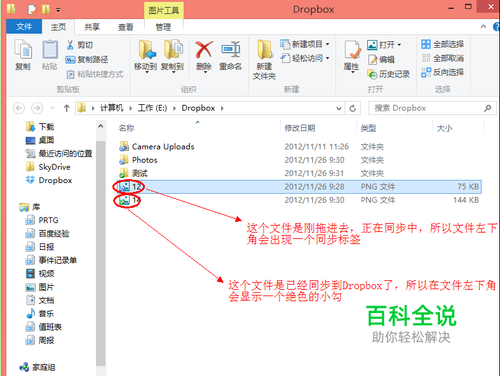This screenshot has height=376, width=500.
Task: Click 工作 (E:) in the address path
Action: click(x=152, y=108)
